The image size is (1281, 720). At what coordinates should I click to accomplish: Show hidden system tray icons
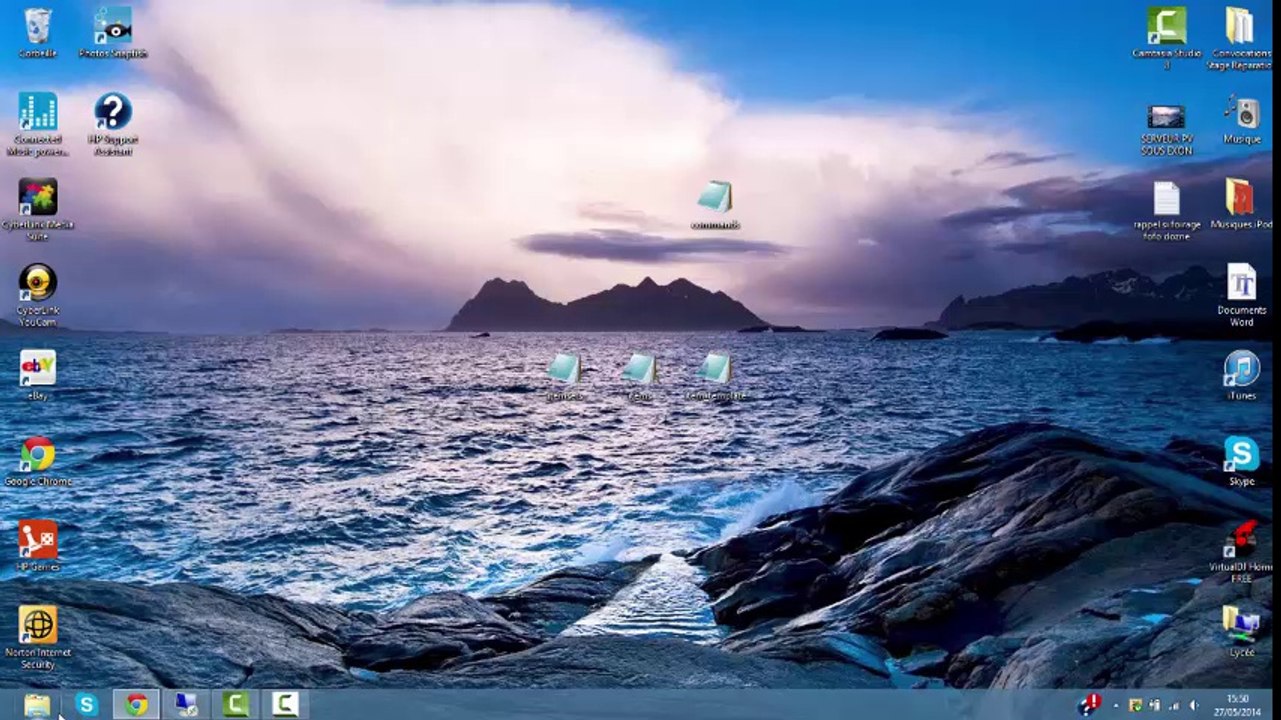(1116, 705)
